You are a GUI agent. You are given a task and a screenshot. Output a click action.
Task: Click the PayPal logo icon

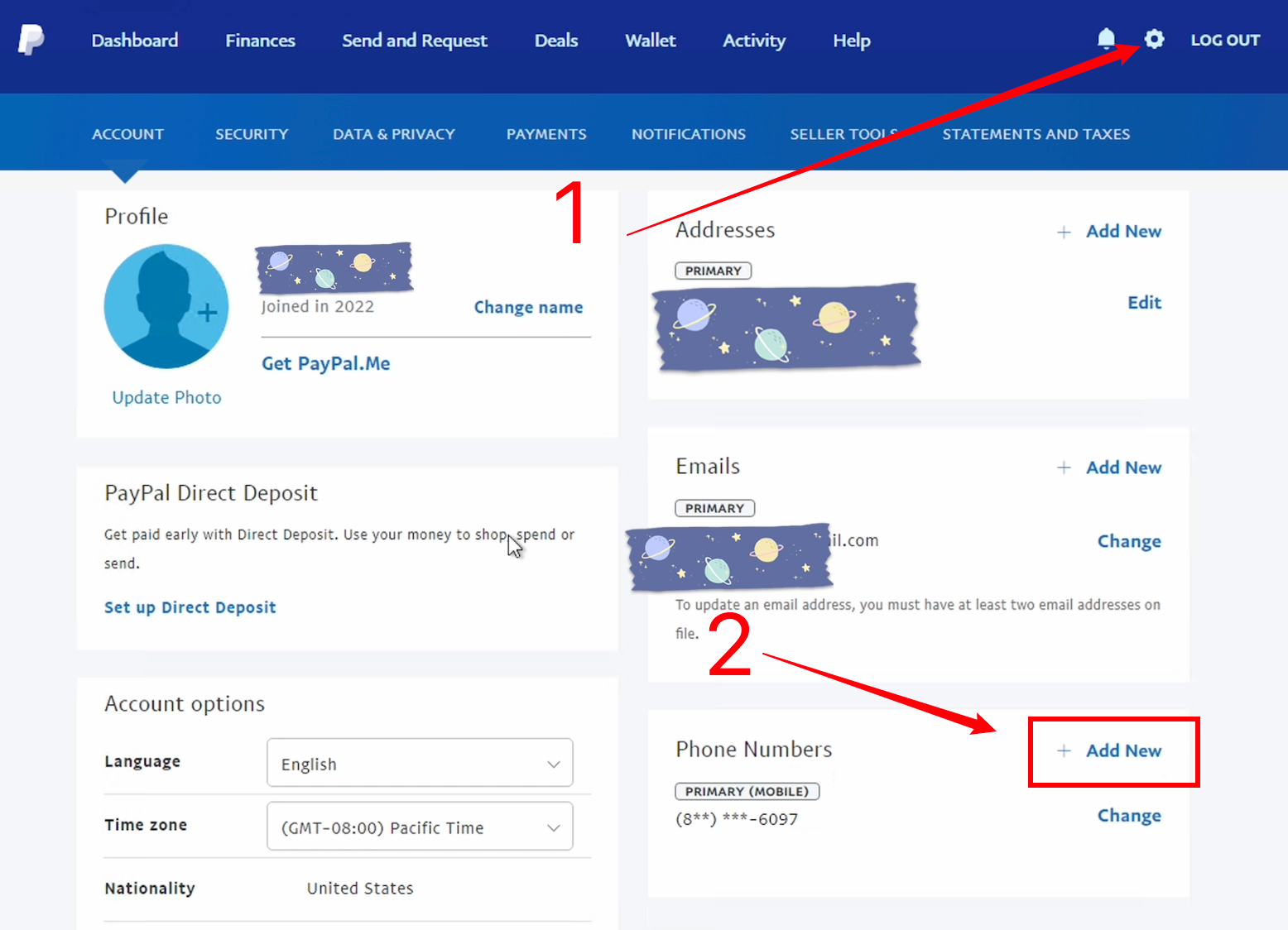coord(31,40)
